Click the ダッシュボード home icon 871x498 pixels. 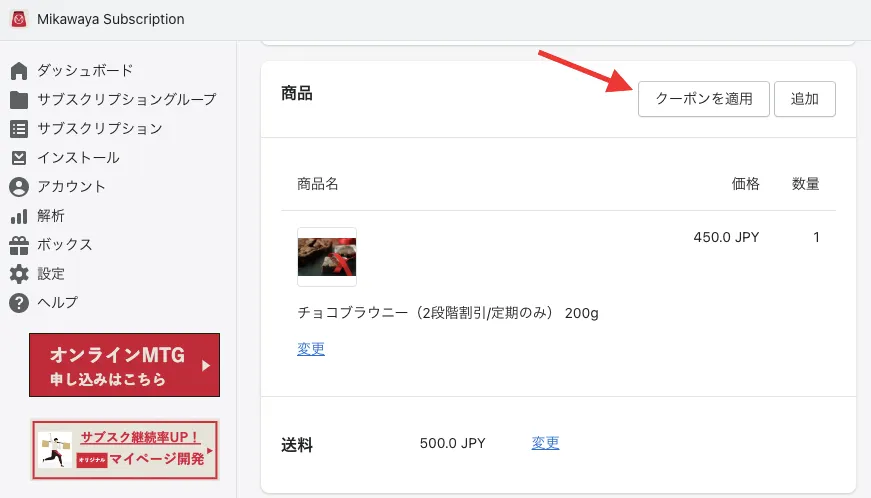pos(19,71)
